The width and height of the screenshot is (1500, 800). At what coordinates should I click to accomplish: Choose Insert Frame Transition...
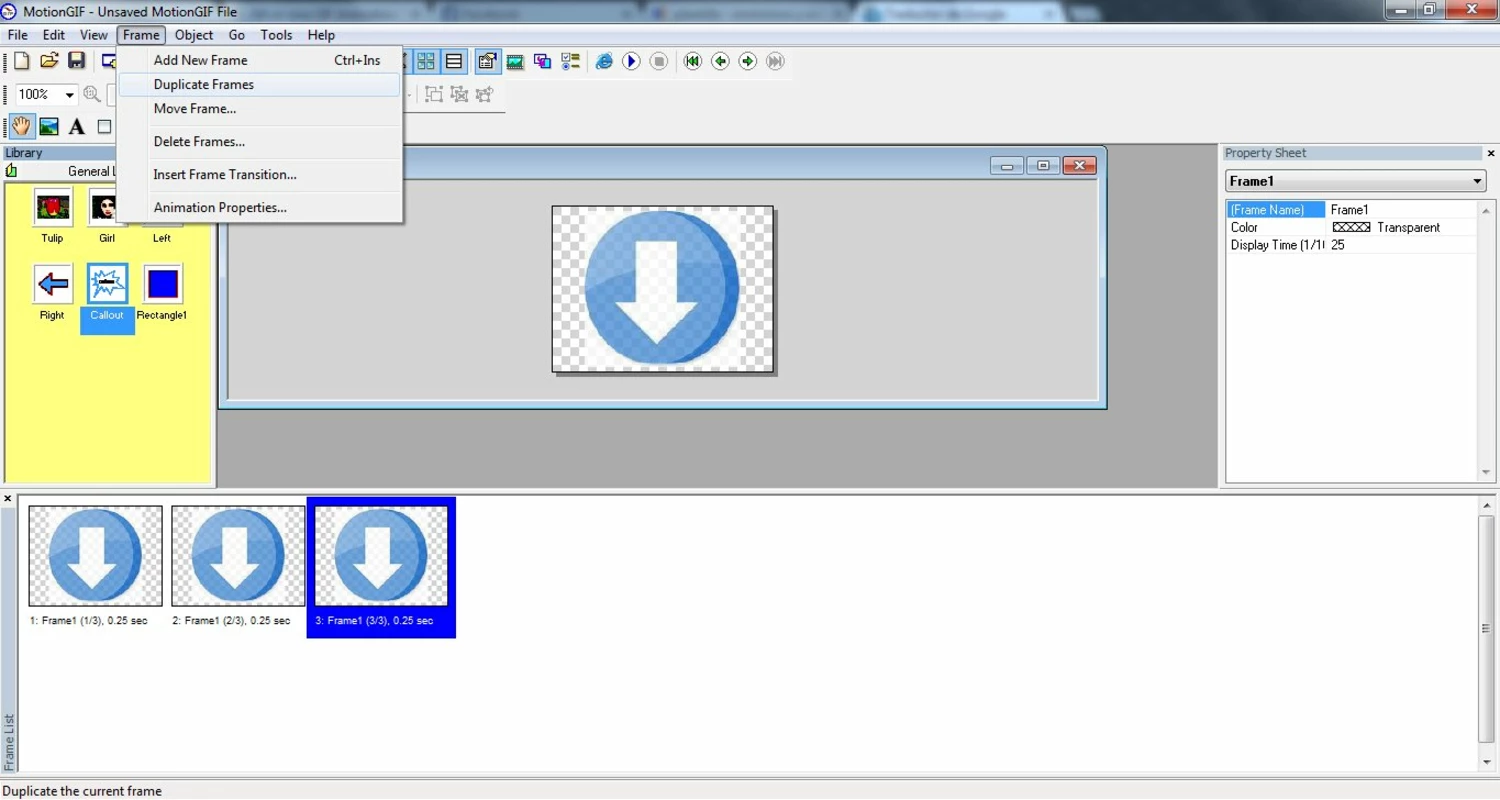pos(260,174)
